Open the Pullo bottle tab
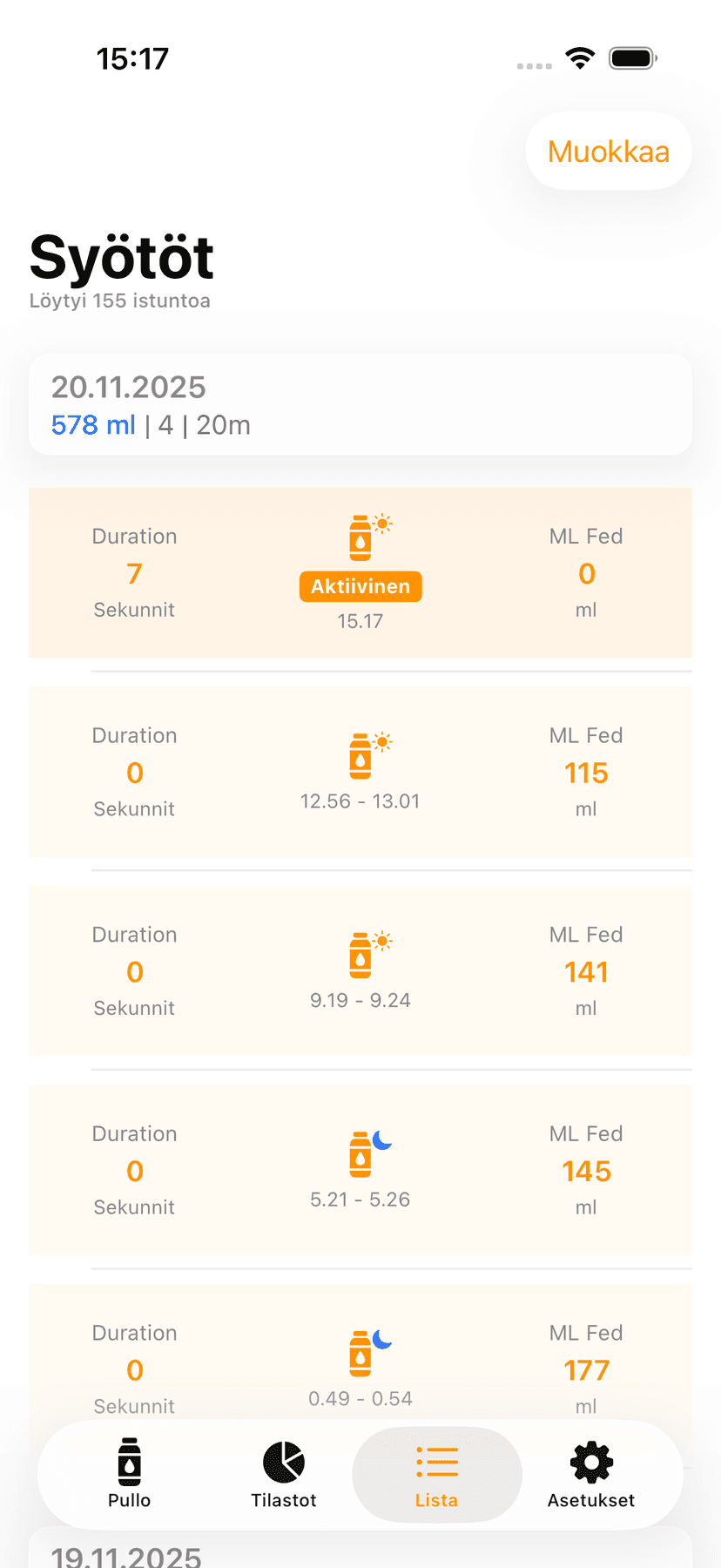 pos(130,1473)
